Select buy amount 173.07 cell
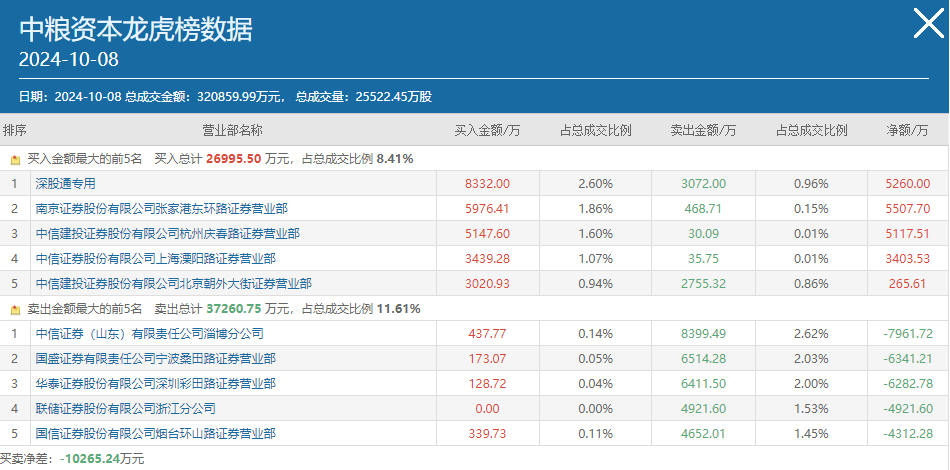The height and width of the screenshot is (470, 950). coord(488,359)
